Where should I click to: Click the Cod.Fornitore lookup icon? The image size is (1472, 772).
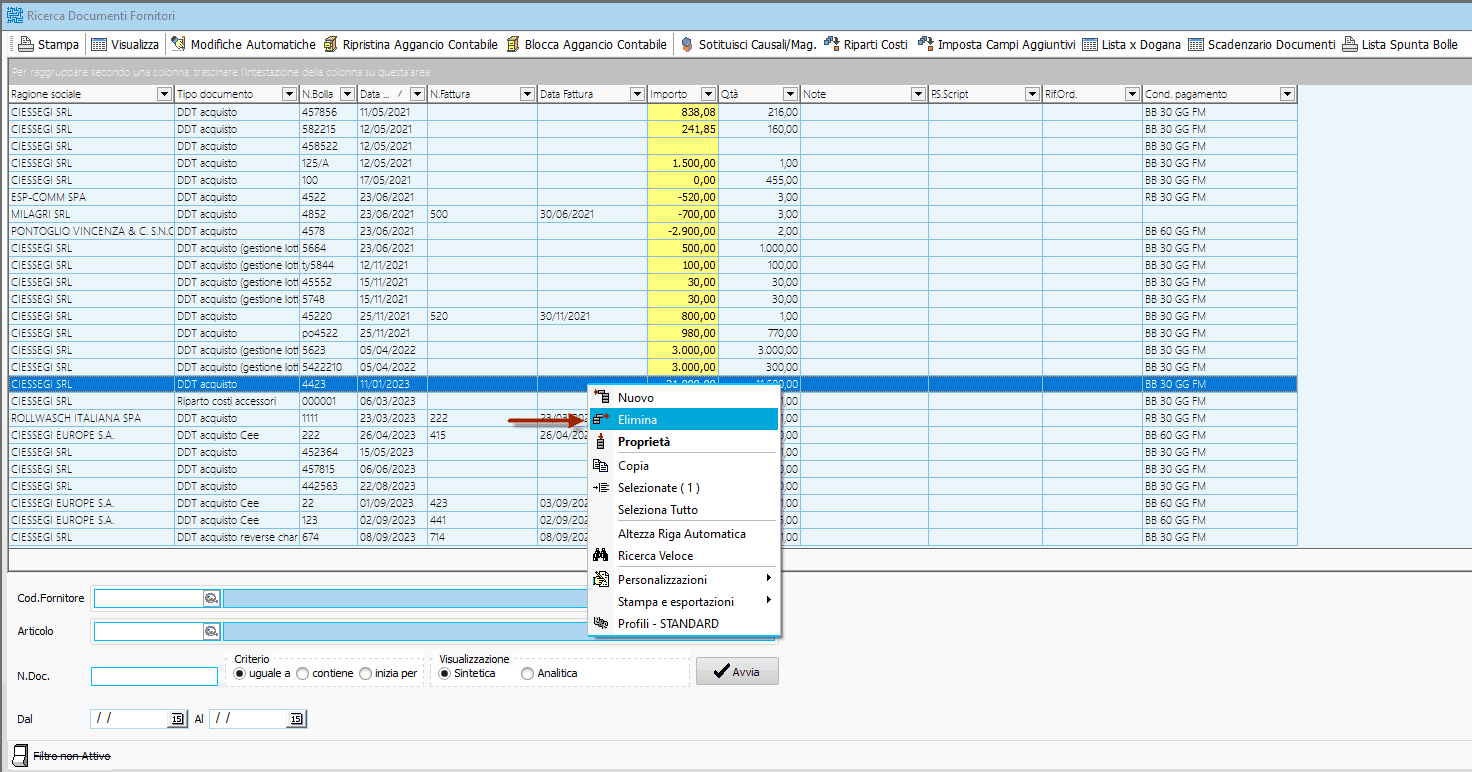(x=211, y=598)
